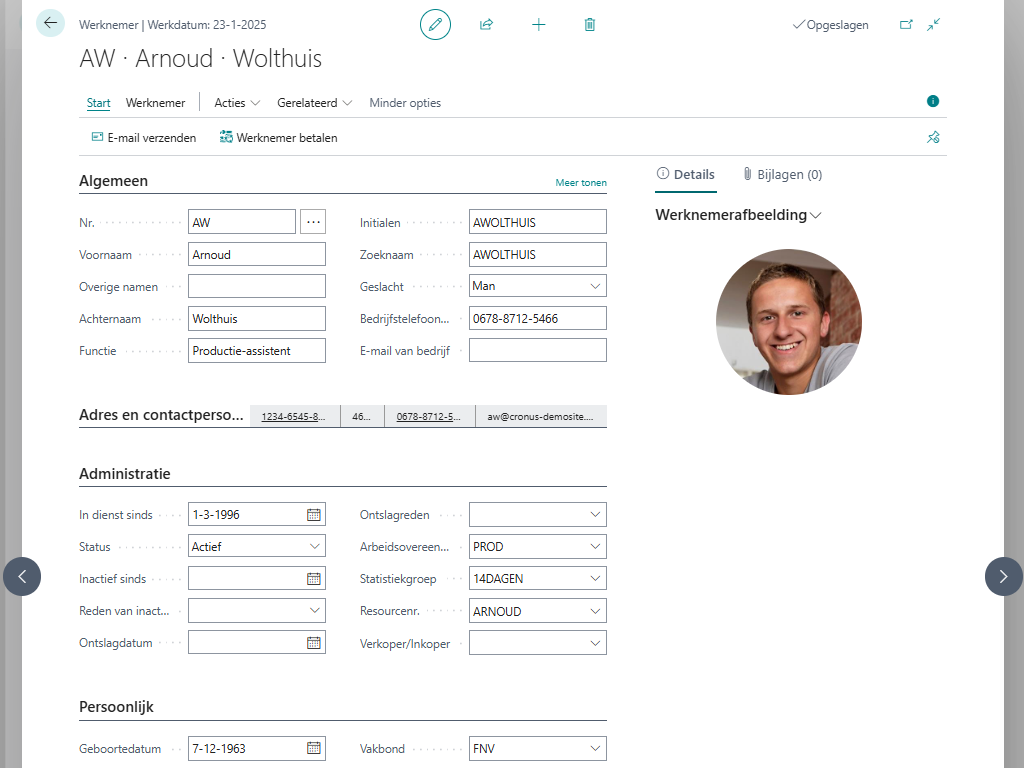Open the Status dropdown
Viewport: 1024px width, 768px height.
[x=315, y=547]
